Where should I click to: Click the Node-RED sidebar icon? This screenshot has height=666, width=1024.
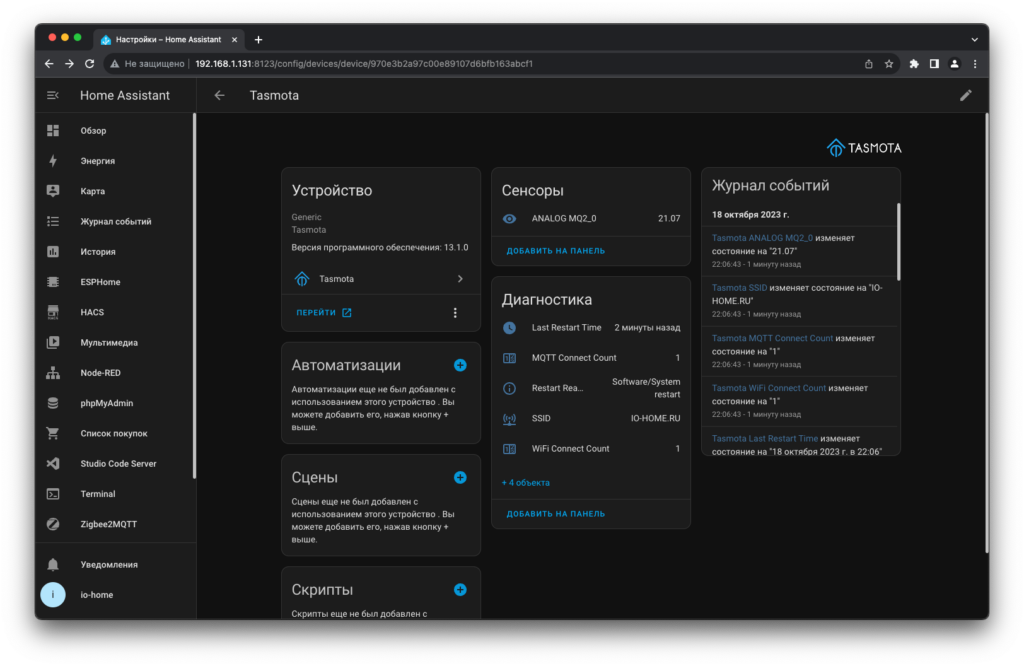point(53,373)
